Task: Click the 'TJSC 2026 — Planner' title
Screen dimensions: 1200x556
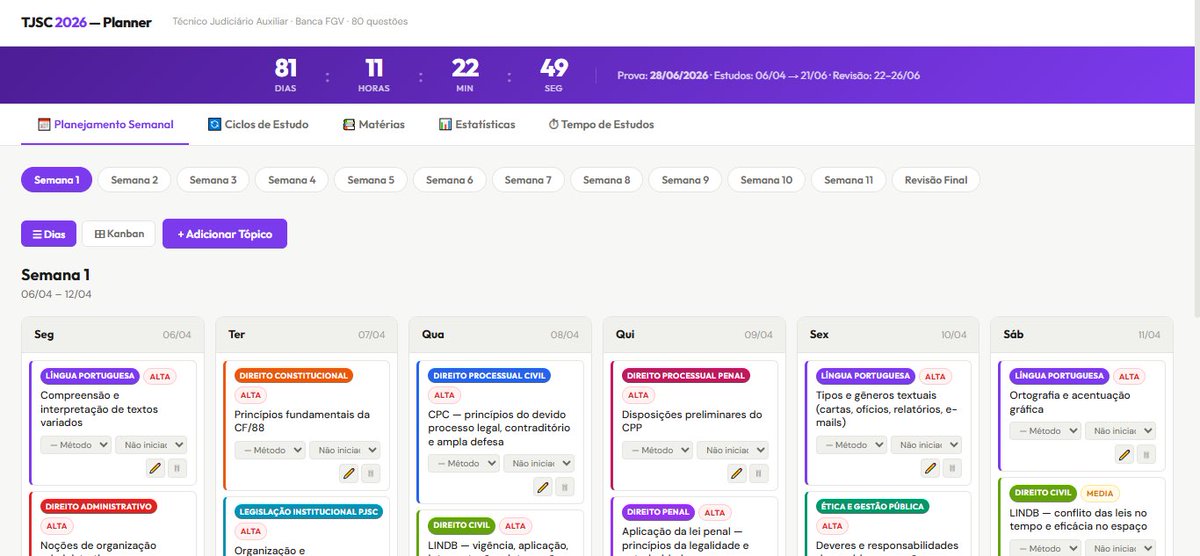Action: [86, 22]
